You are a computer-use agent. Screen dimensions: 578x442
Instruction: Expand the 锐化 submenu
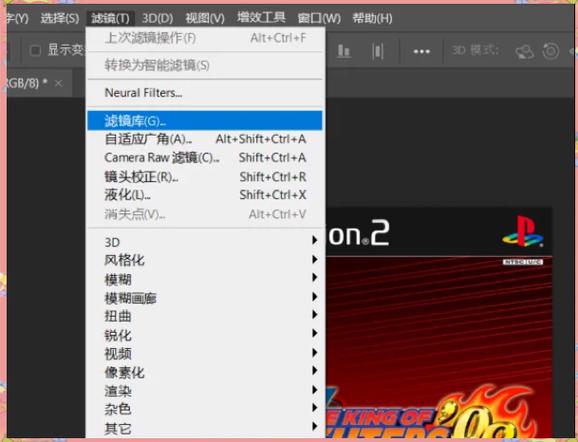tap(205, 335)
